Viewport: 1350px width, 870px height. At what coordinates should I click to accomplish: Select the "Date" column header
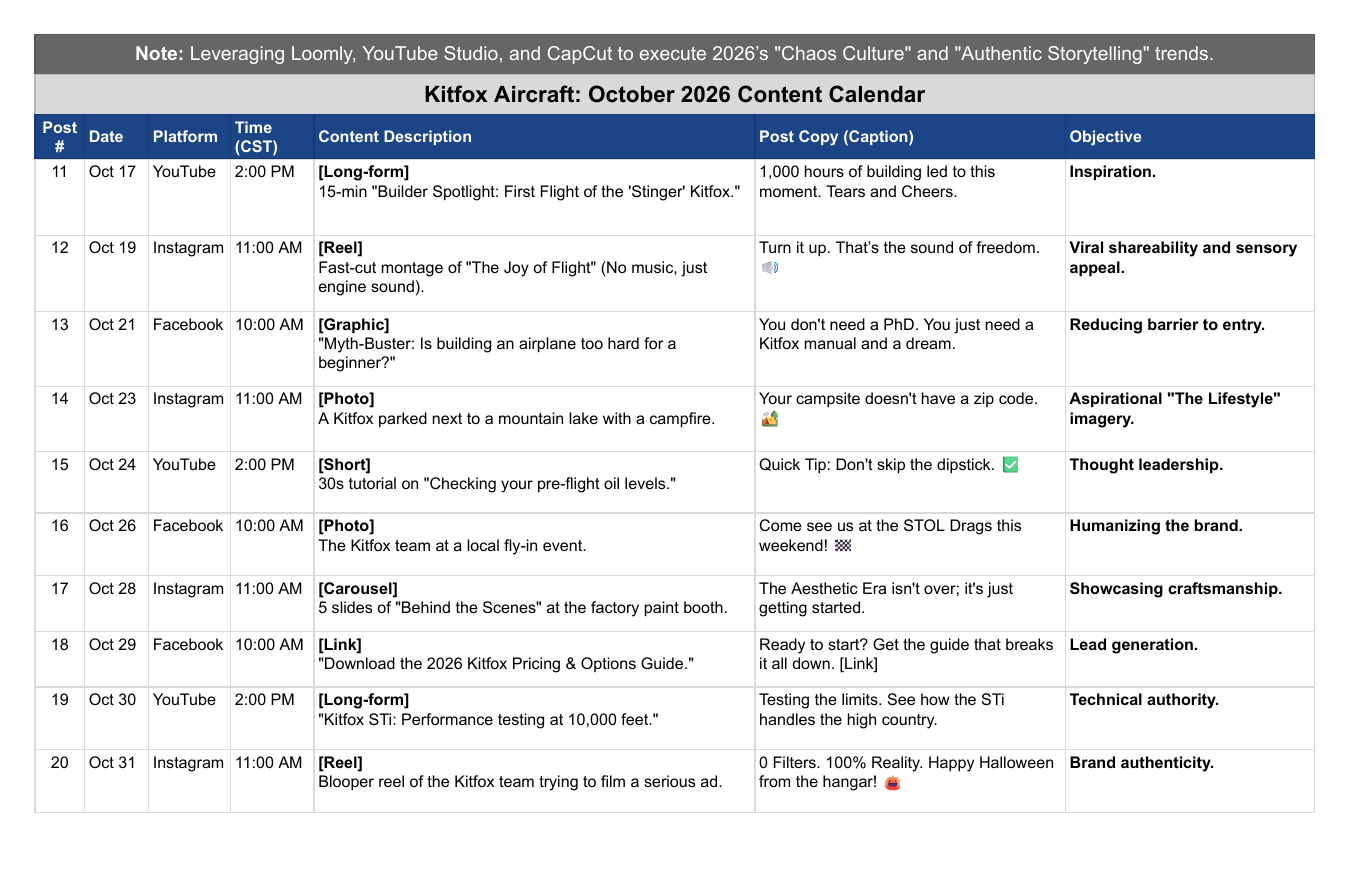point(117,137)
